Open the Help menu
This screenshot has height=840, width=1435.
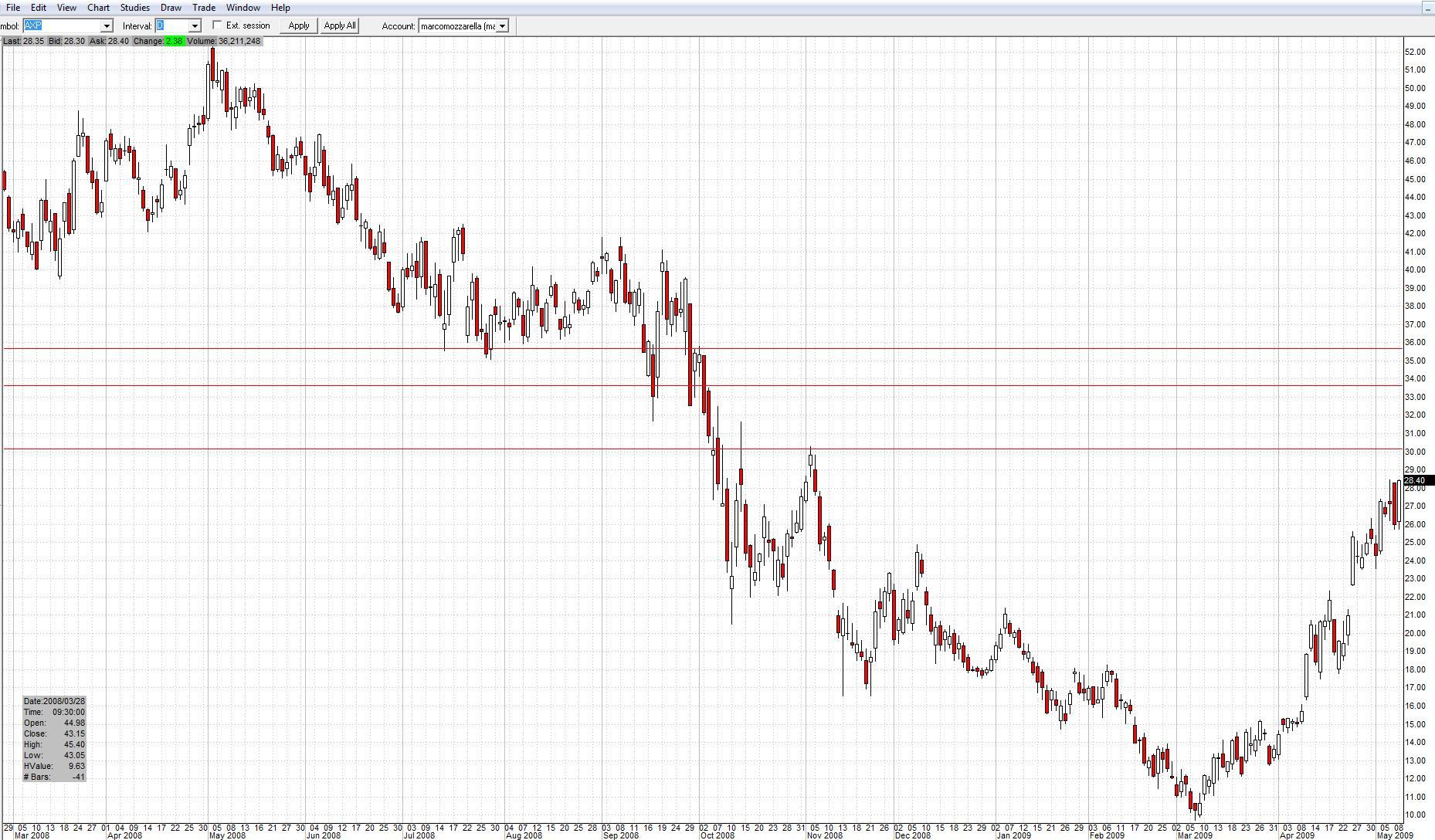[280, 8]
